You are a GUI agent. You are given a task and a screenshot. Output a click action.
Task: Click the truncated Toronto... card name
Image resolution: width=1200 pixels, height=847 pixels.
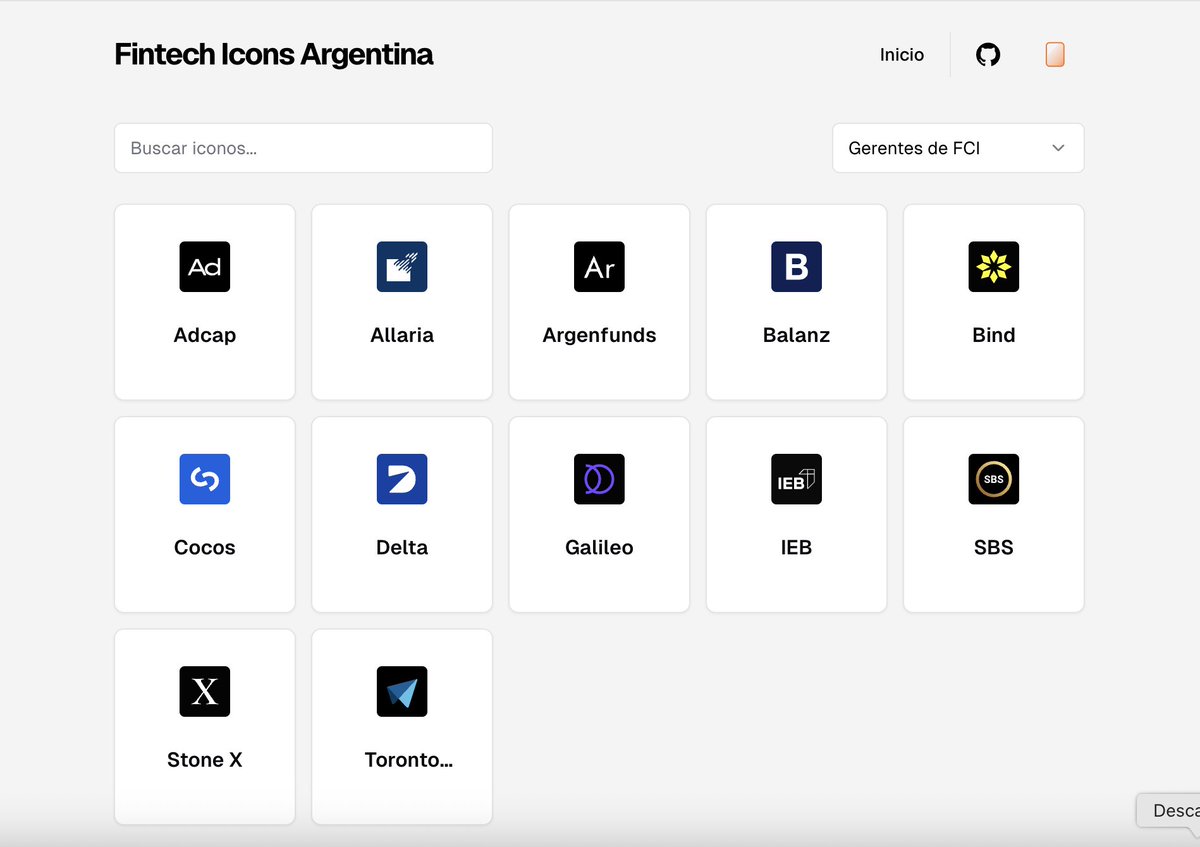408,760
